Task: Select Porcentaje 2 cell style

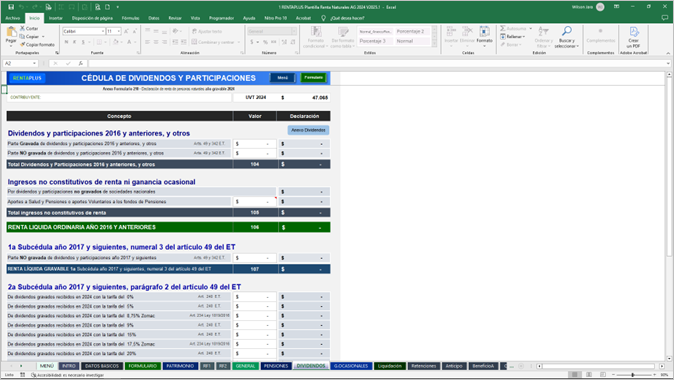Action: (412, 31)
